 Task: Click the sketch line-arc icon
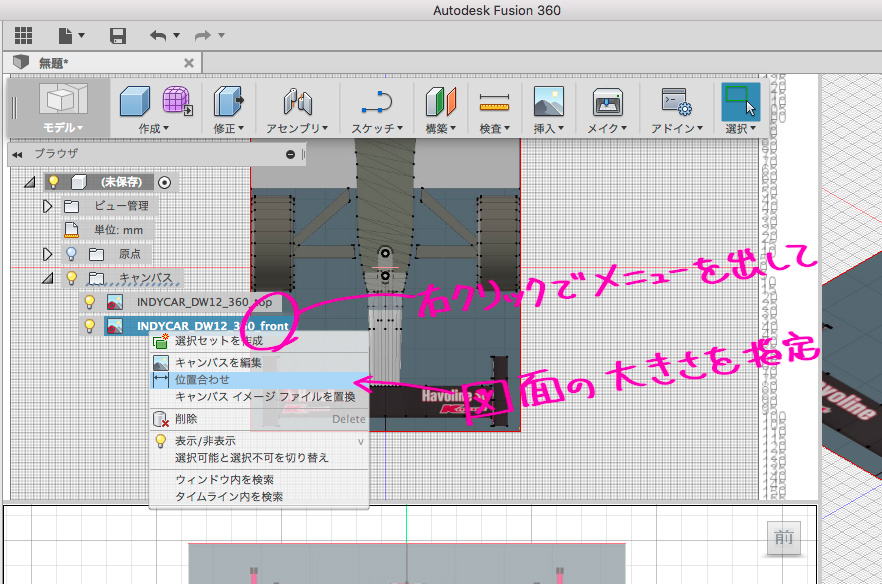click(x=376, y=102)
